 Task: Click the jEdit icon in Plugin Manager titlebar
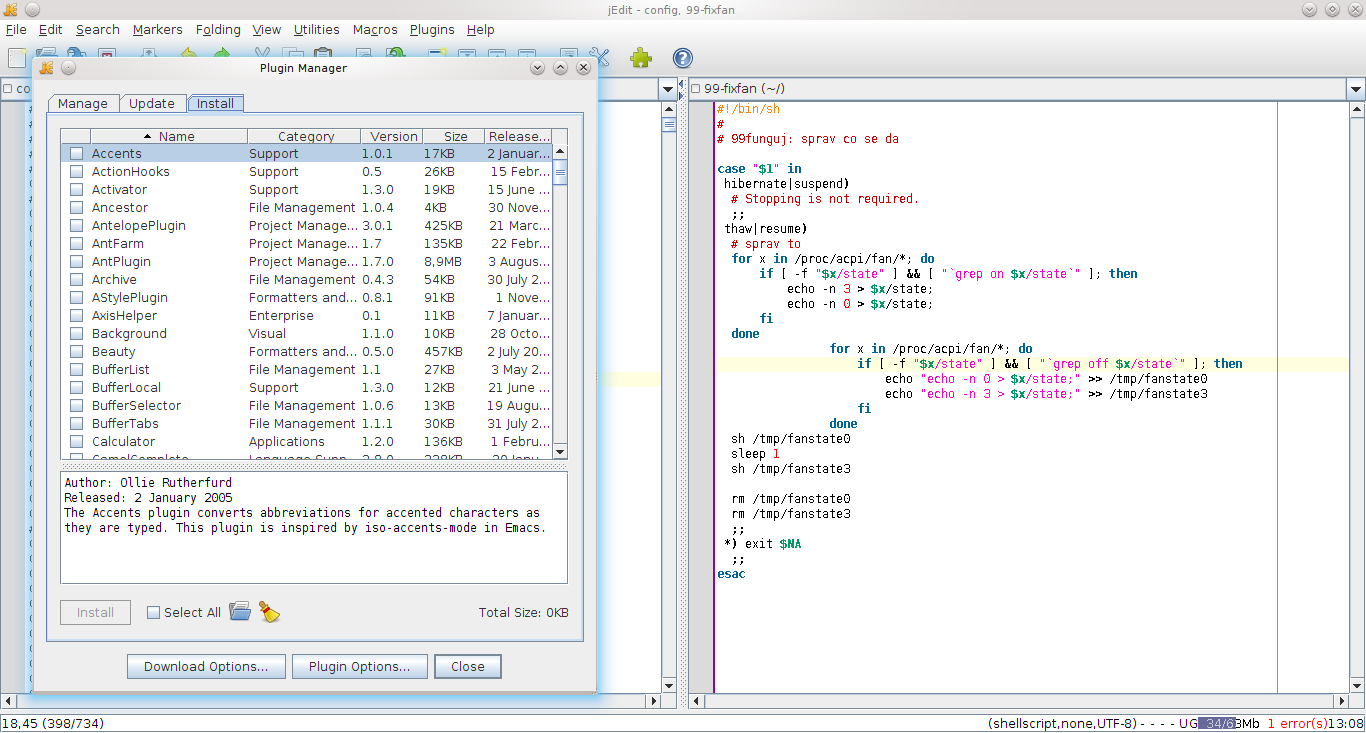46,68
